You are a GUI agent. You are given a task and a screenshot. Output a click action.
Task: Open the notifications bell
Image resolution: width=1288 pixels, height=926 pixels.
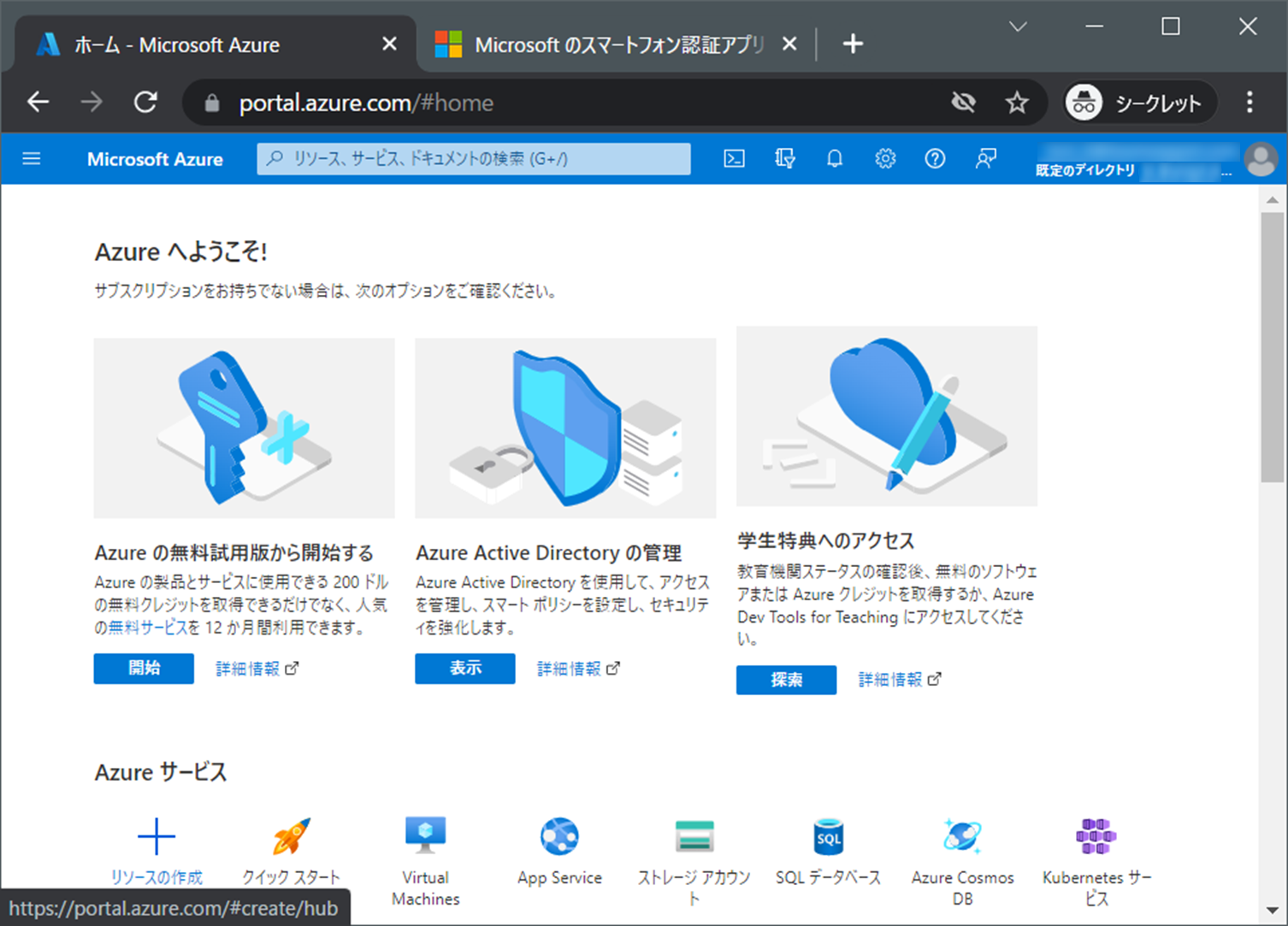(x=835, y=158)
